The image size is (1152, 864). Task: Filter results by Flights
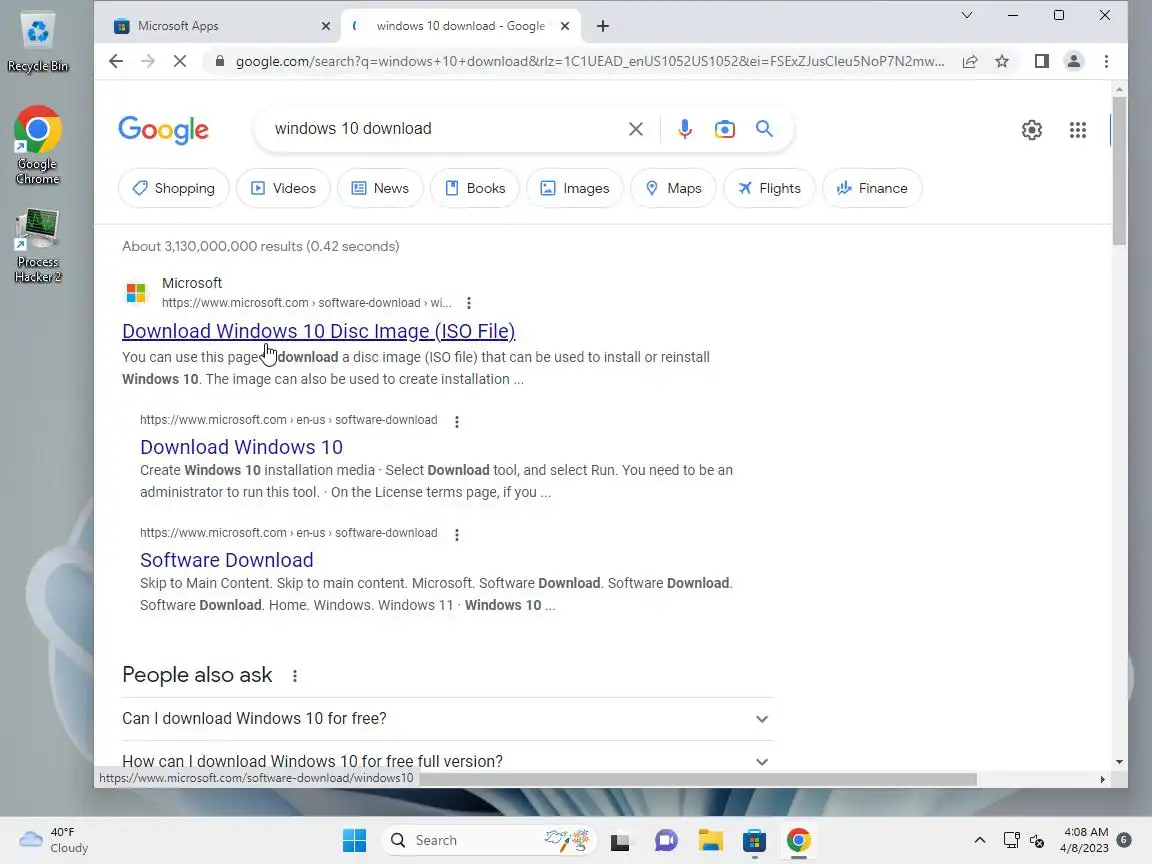coord(769,188)
